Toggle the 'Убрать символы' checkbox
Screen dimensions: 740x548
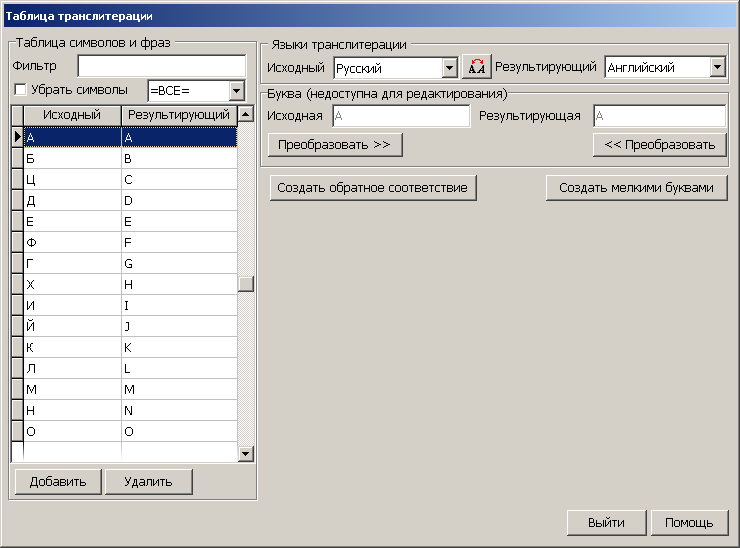[20, 90]
